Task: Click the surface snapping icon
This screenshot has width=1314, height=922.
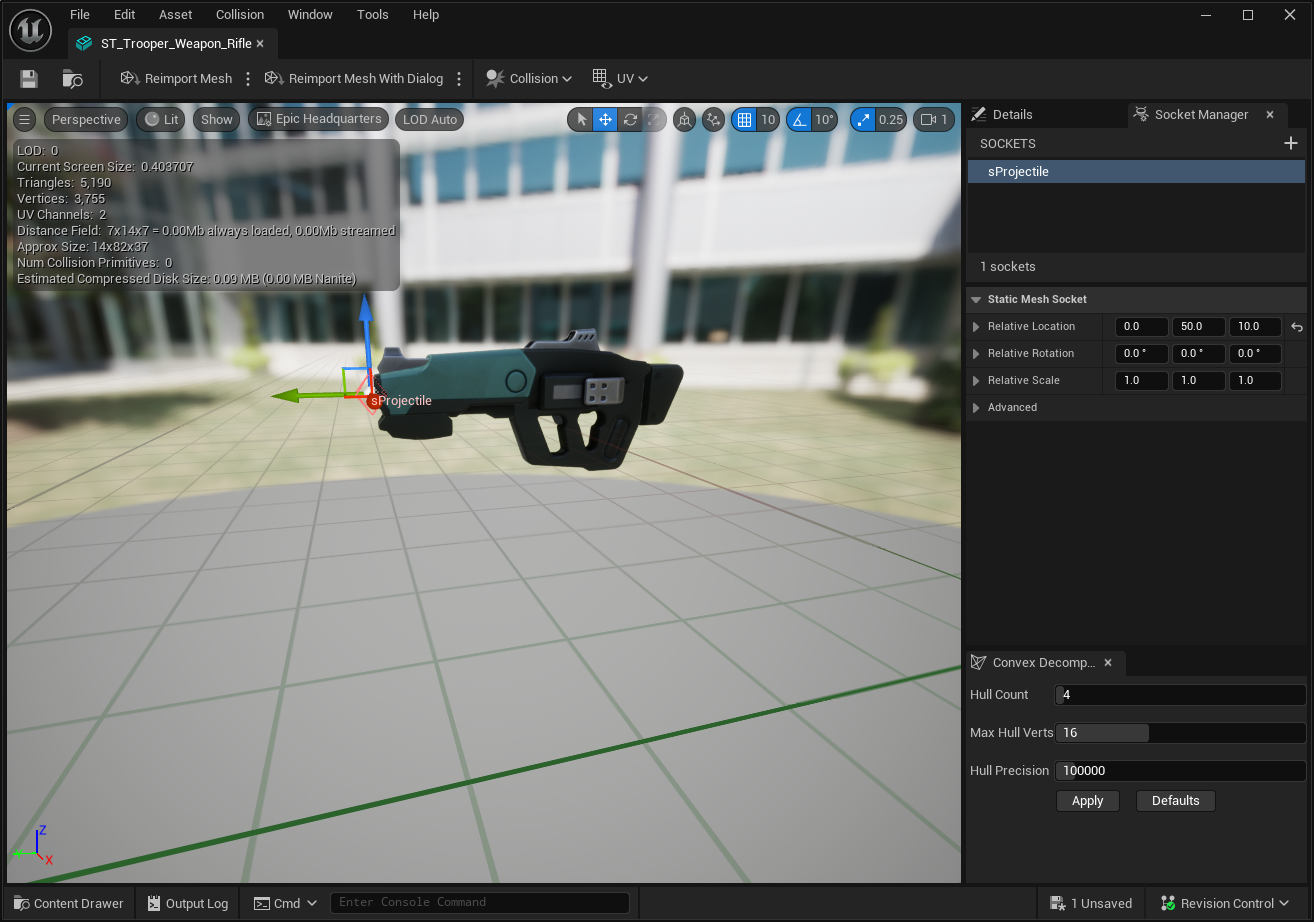Action: (x=713, y=120)
